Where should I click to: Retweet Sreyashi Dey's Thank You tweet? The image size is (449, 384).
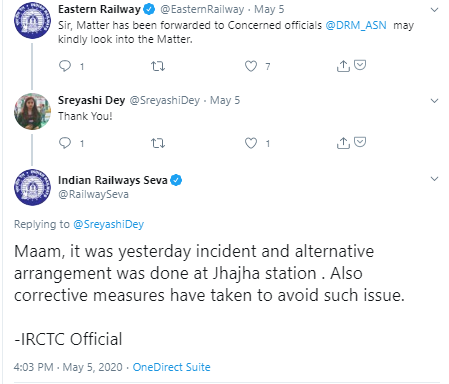(158, 143)
